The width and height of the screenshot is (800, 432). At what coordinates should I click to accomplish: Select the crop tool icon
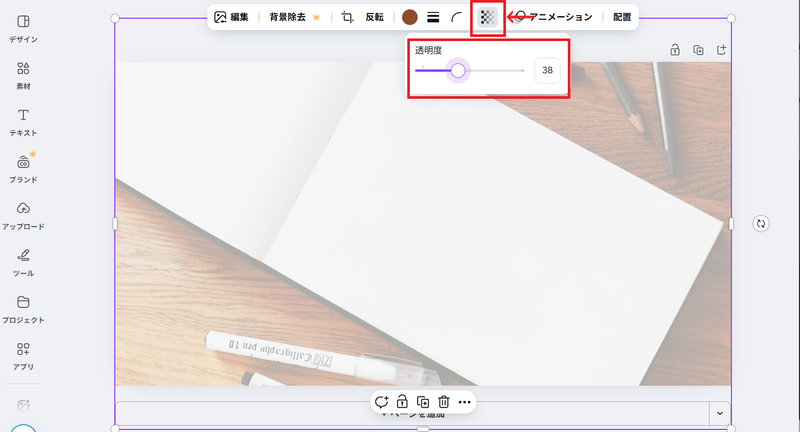click(x=347, y=17)
